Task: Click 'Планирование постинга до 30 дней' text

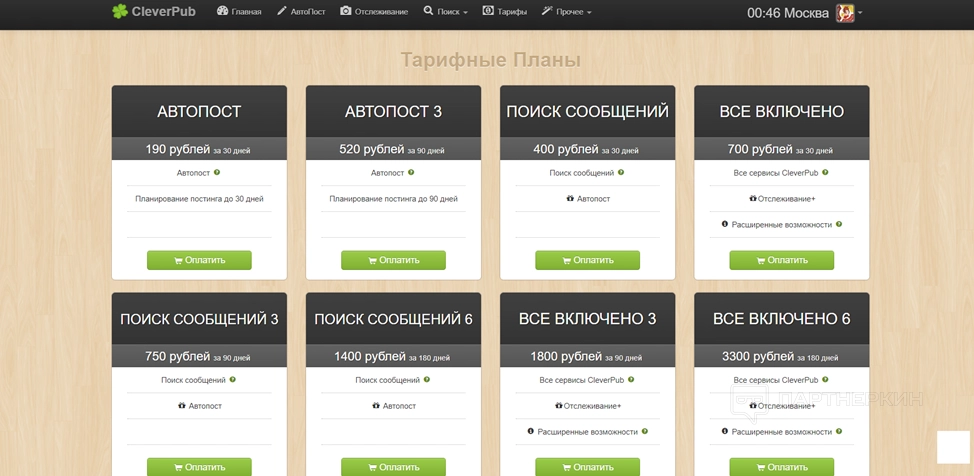Action: click(199, 199)
